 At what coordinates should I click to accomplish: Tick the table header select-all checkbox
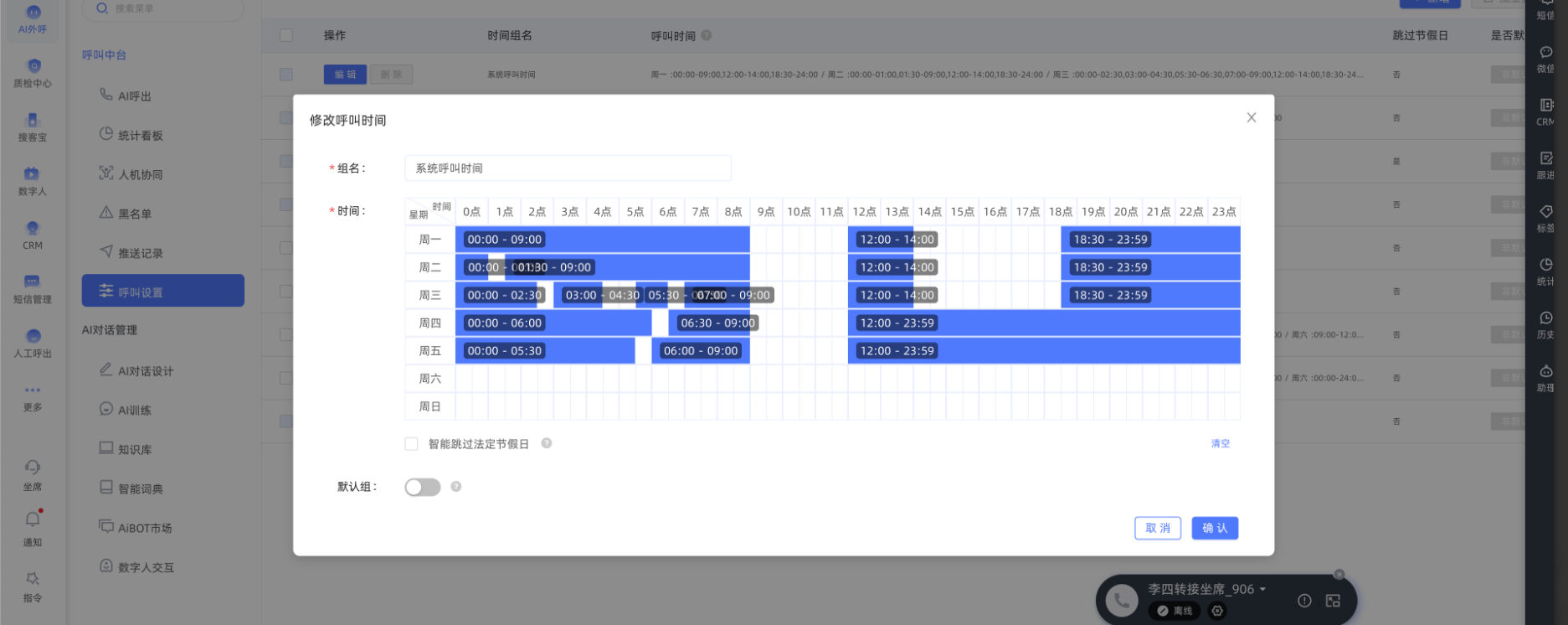point(286,35)
